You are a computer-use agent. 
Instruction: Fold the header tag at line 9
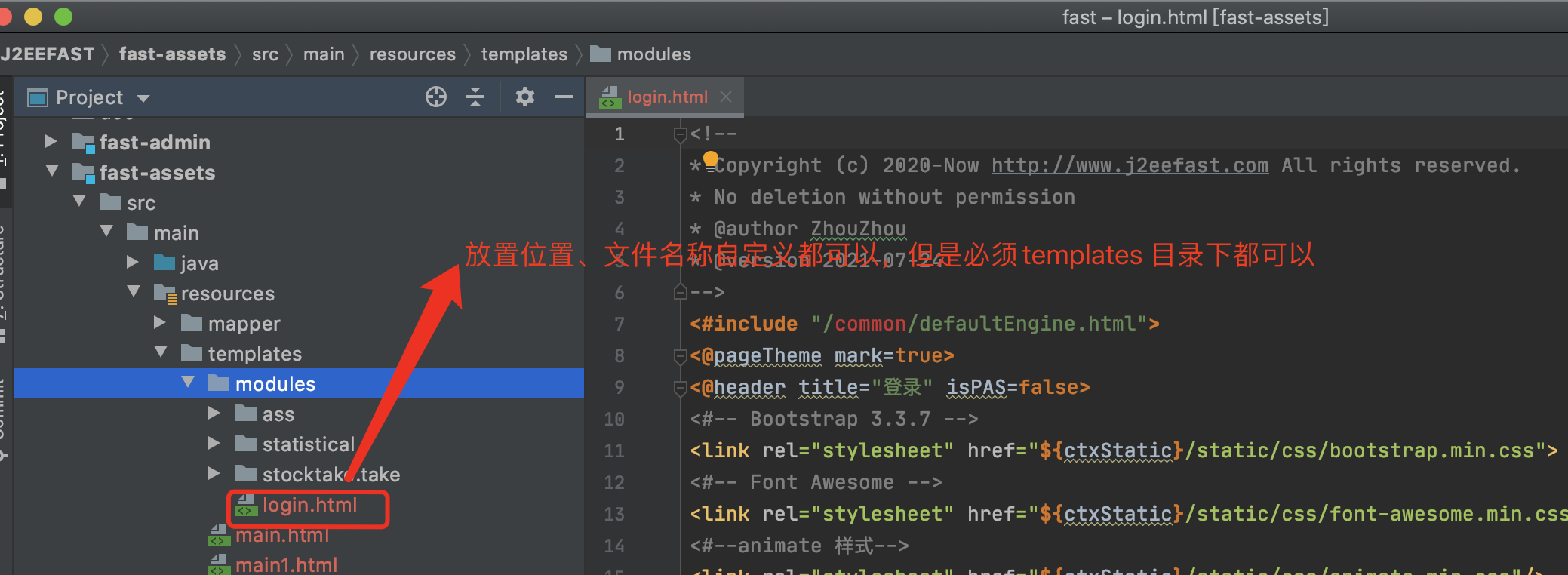point(680,387)
